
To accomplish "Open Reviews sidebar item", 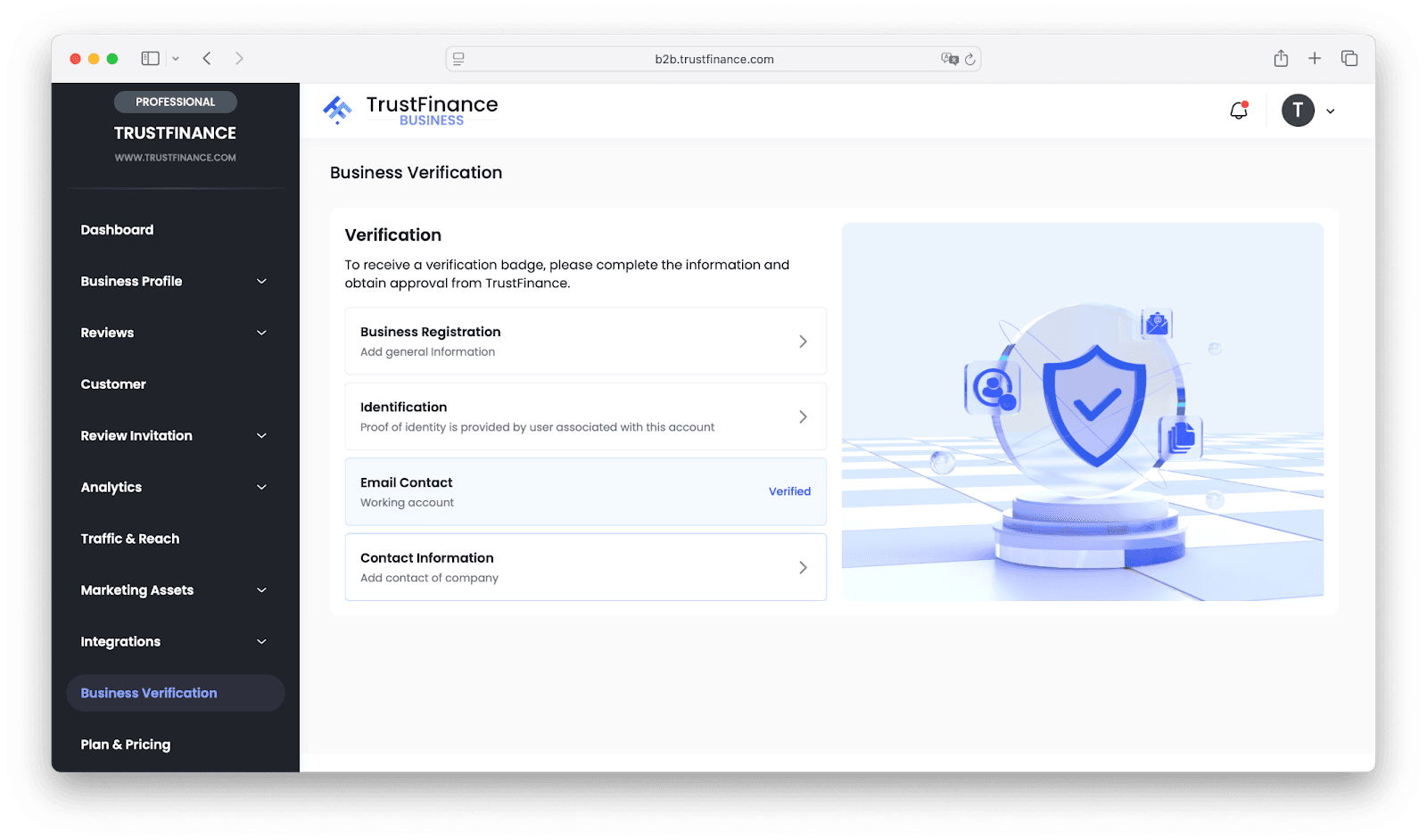I will point(107,333).
